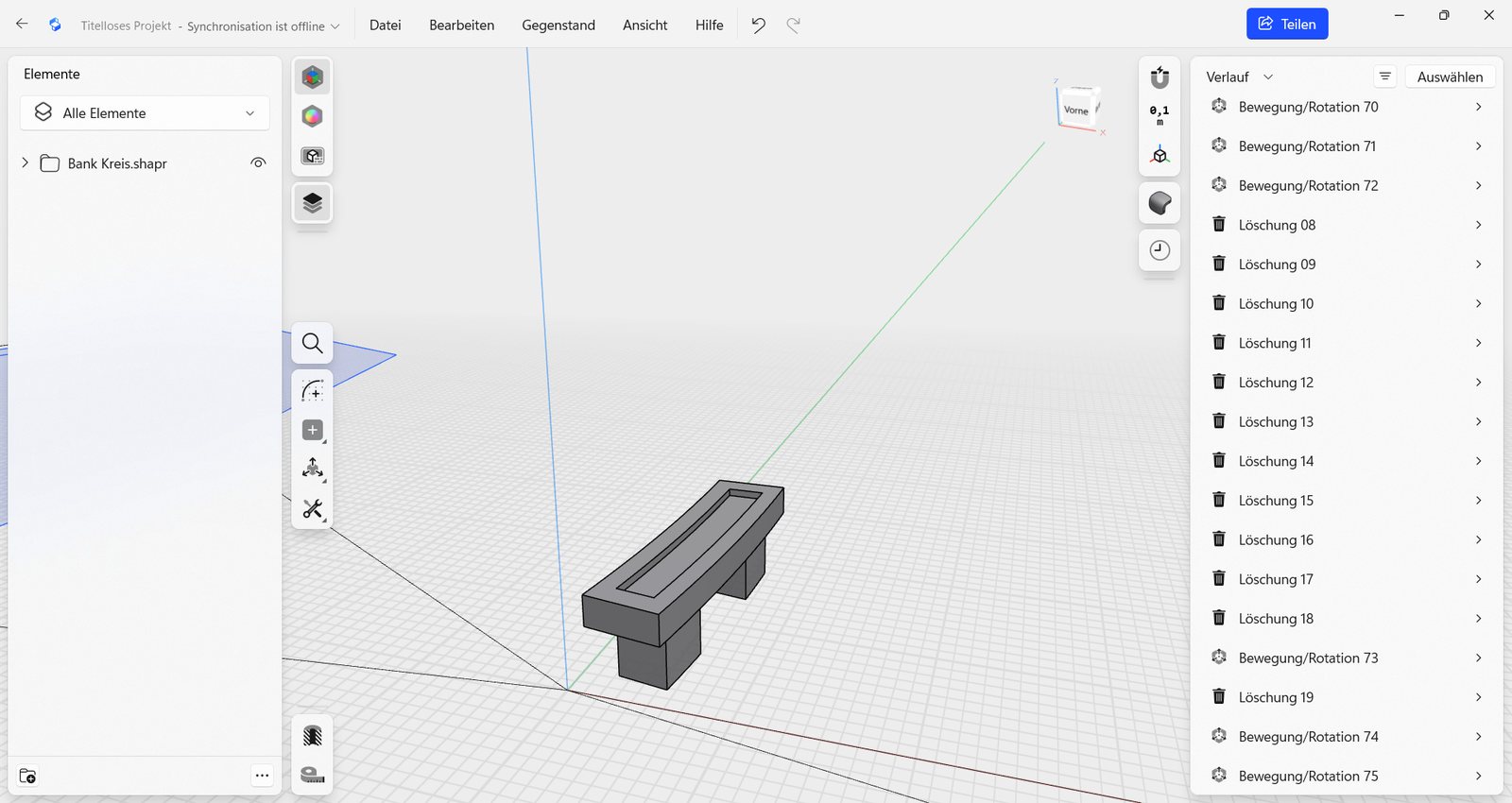Open the crossed tools icon menu
Image resolution: width=1512 pixels, height=803 pixels.
pyautogui.click(x=313, y=509)
